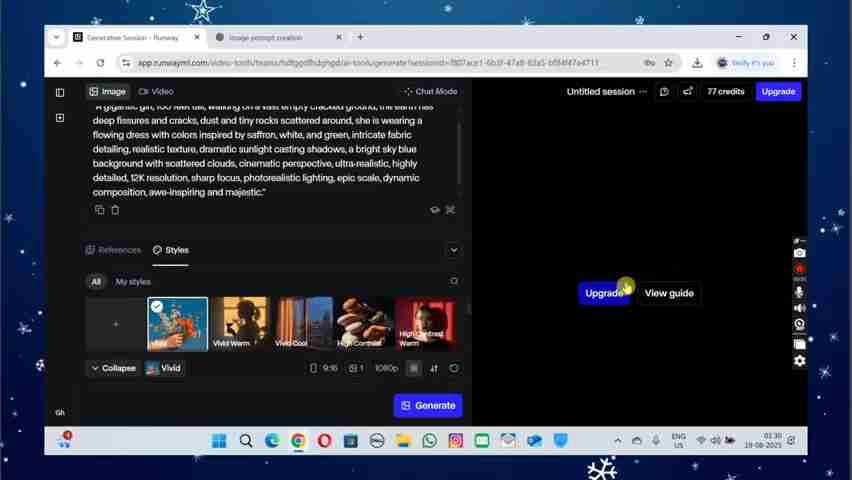Select the High Contrast Warm style

point(426,324)
